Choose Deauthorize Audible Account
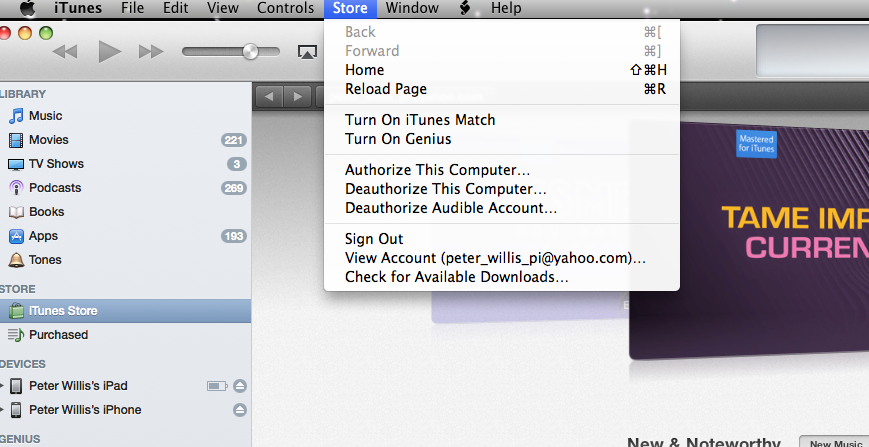869x447 pixels. (502, 208)
